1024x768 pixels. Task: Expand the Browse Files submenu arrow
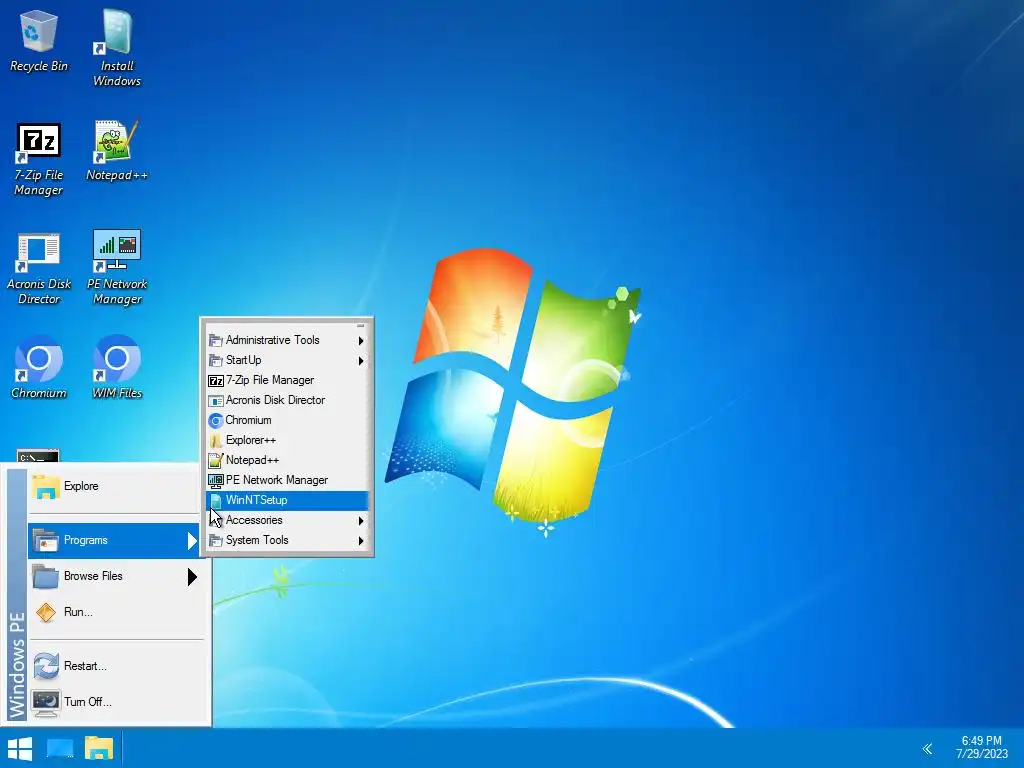click(192, 576)
